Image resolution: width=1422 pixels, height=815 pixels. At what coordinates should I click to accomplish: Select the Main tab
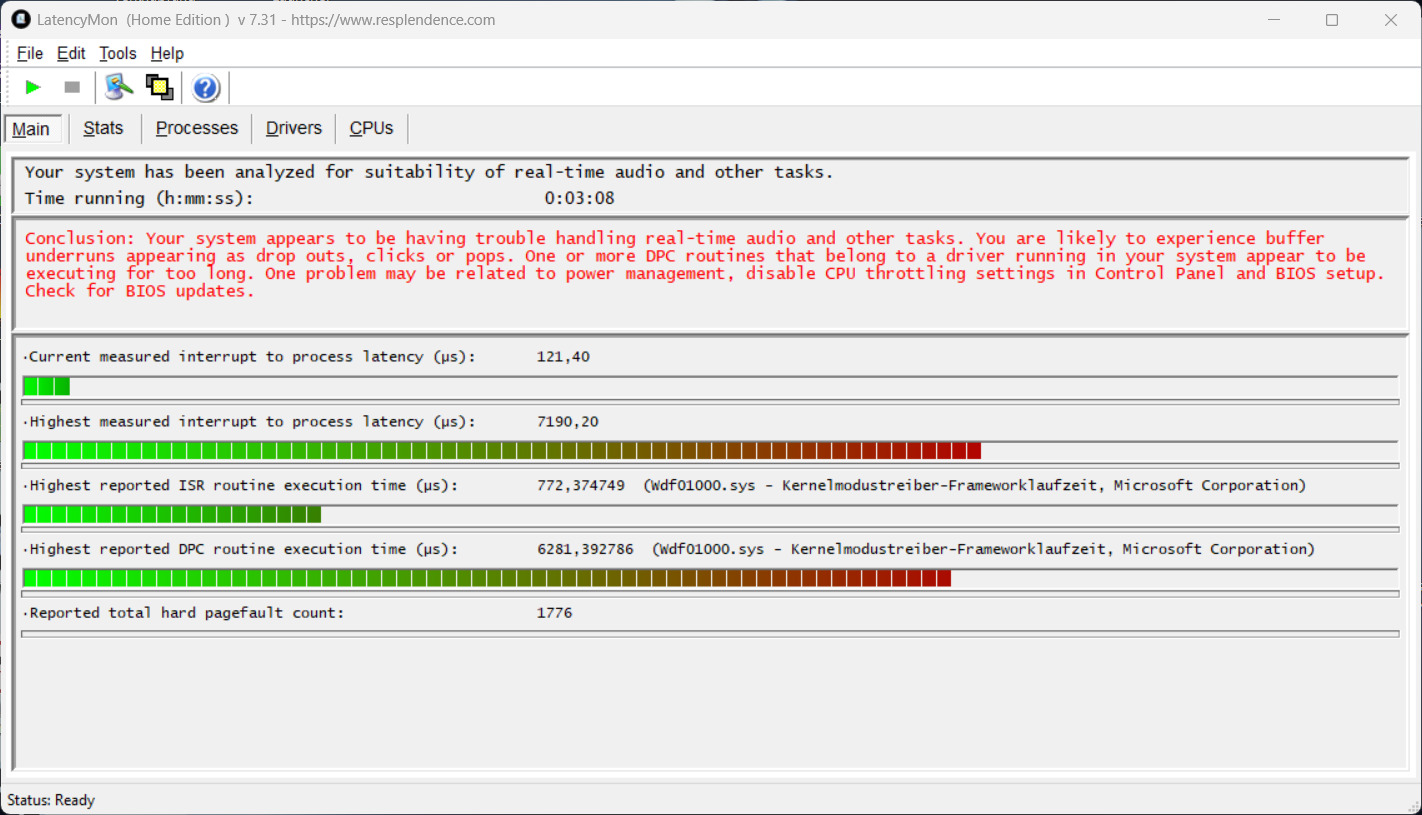(31, 129)
